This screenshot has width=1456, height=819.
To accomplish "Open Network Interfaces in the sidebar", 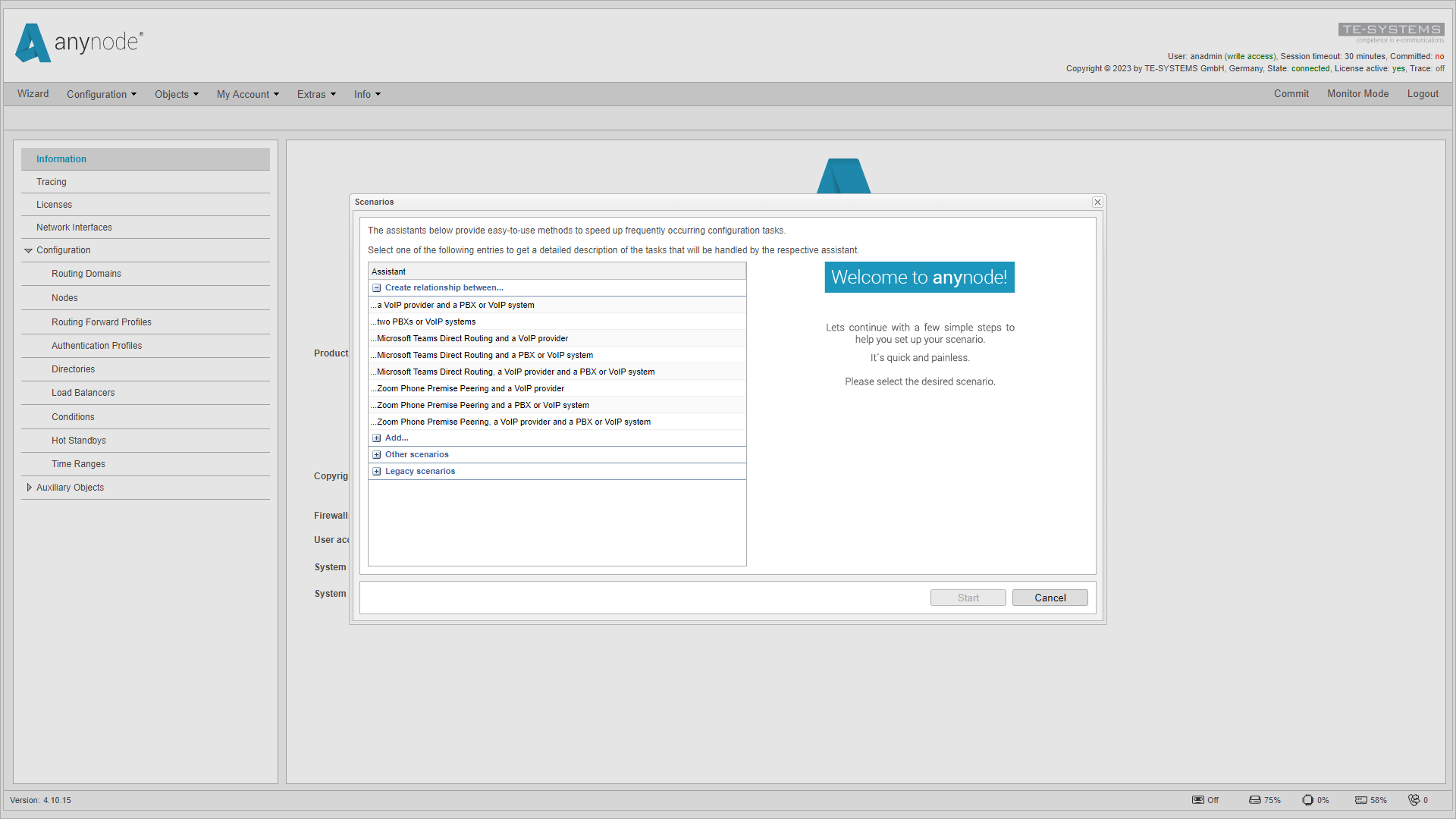I will pyautogui.click(x=146, y=227).
